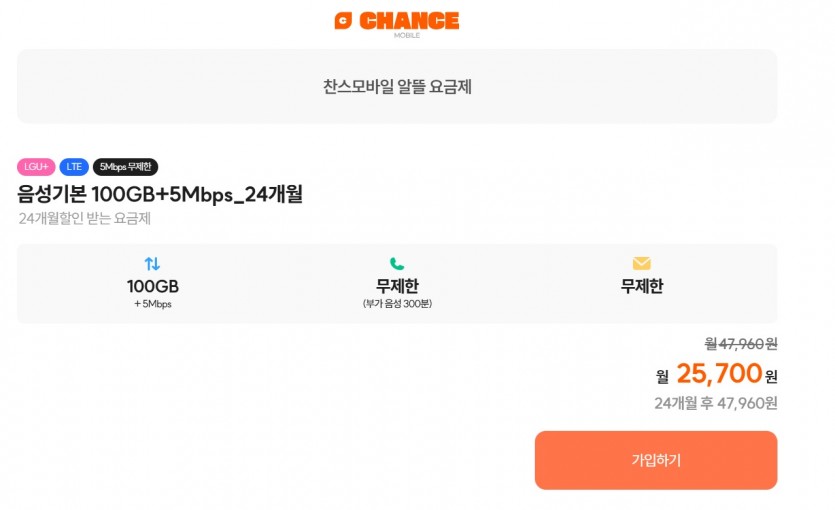Click the 24개월할인 받는 요금제 subtitle
Viewport: 835px width, 510px height.
85,218
